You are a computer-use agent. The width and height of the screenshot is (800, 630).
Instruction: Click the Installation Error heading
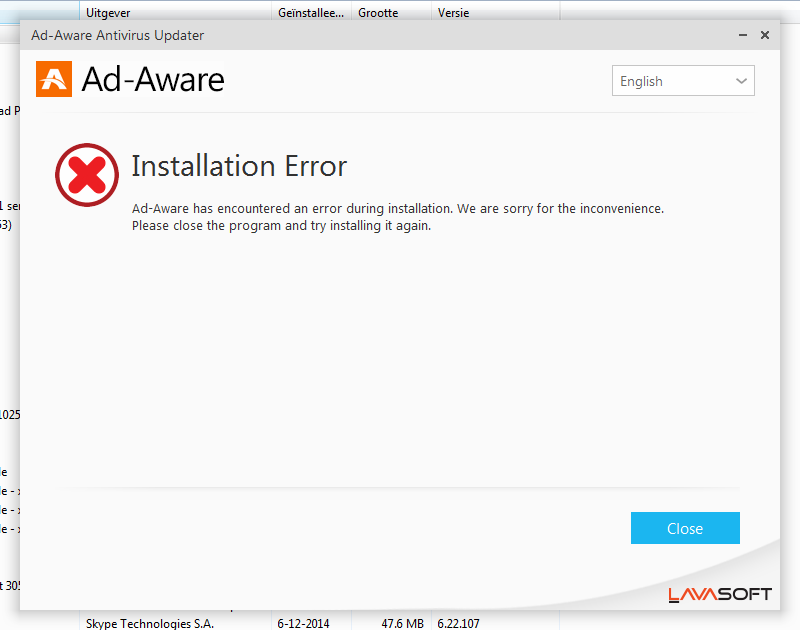[x=239, y=166]
